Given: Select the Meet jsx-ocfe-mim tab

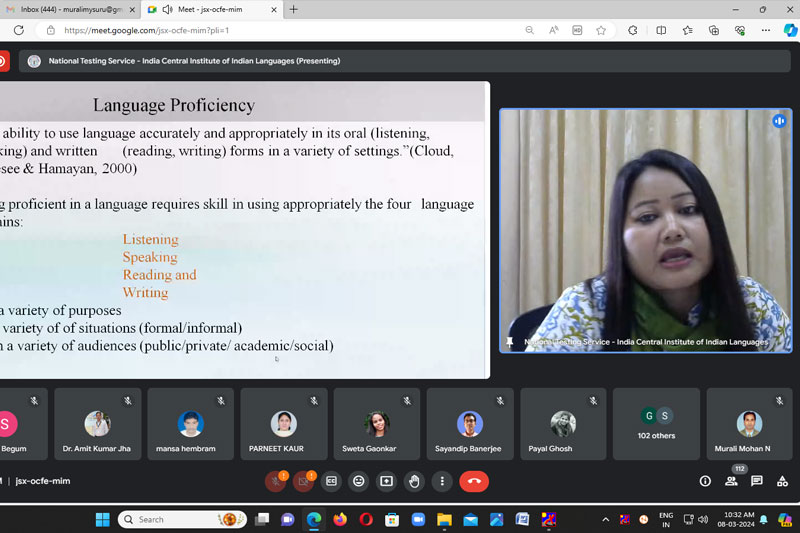Looking at the screenshot, I should click(x=211, y=9).
